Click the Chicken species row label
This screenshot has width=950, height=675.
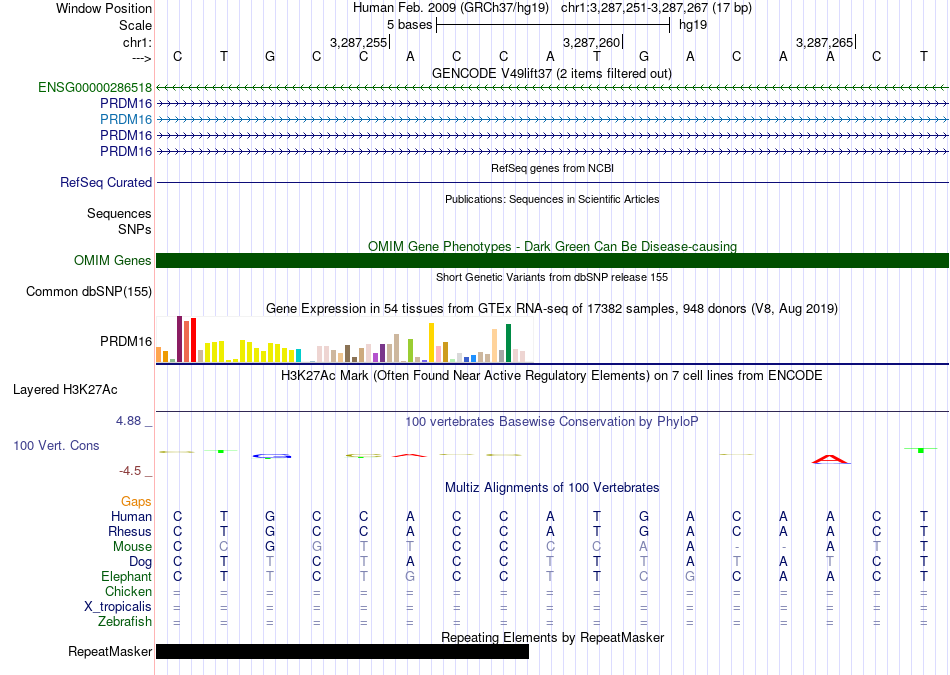coord(128,591)
